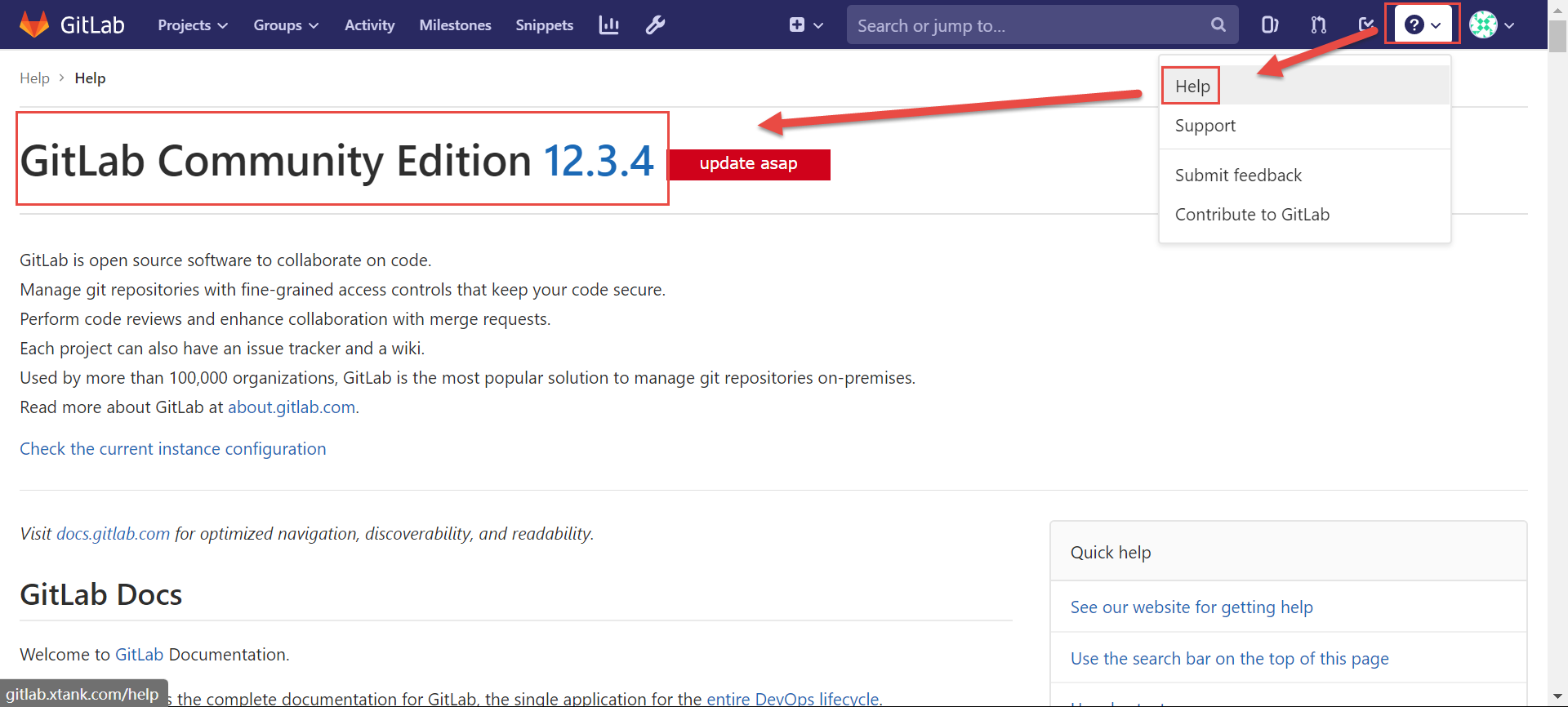Click the plus icon to create new
The image size is (1568, 707).
pos(797,25)
